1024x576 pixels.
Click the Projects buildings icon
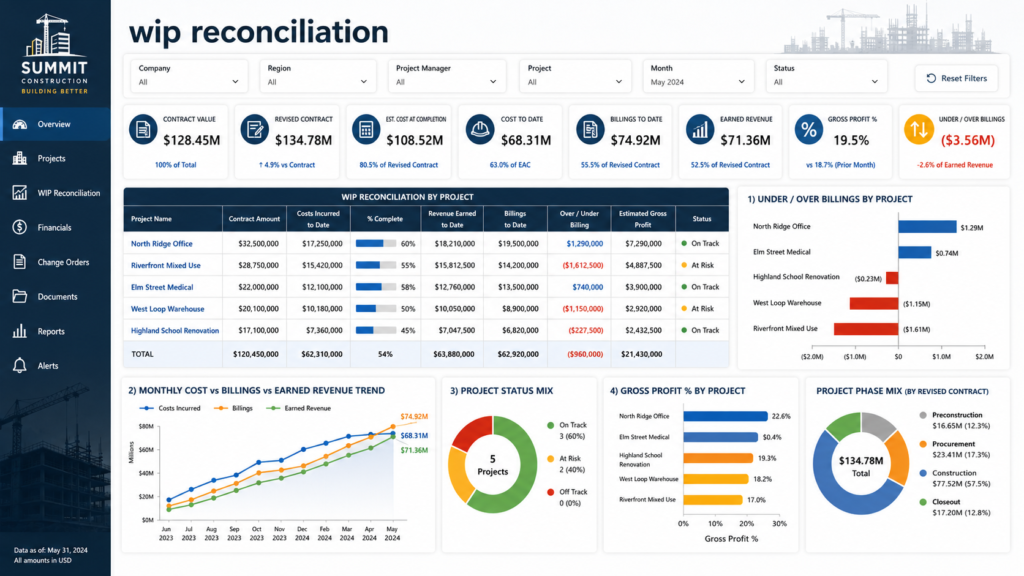pyautogui.click(x=20, y=158)
